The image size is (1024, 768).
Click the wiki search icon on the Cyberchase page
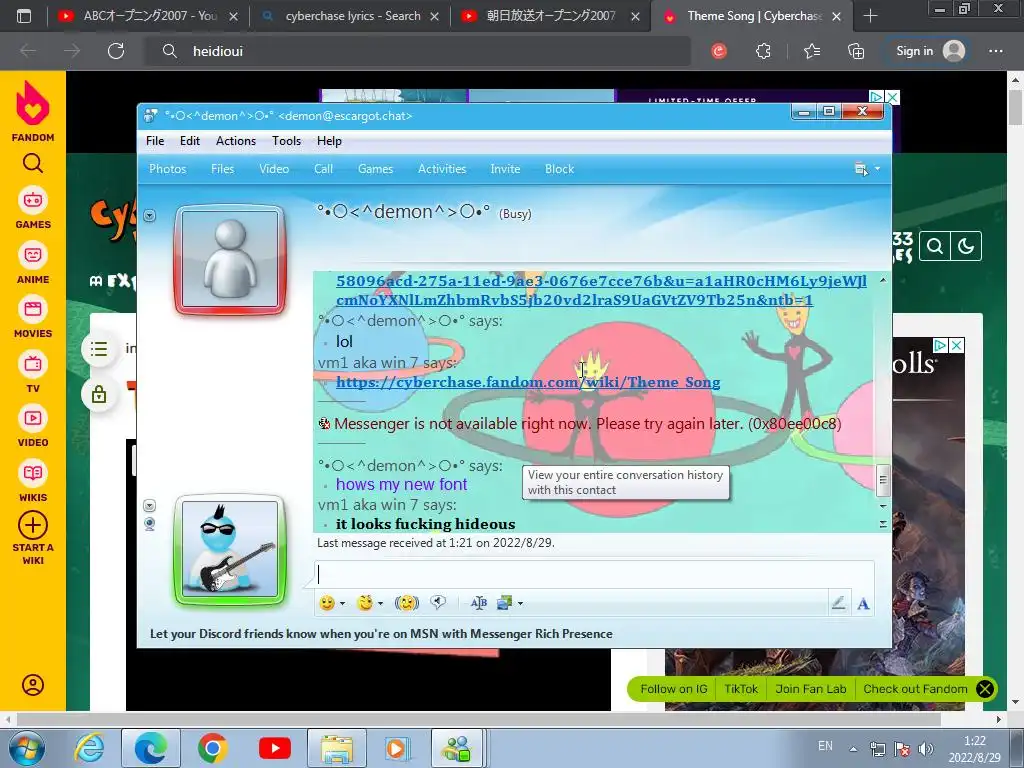click(x=935, y=246)
